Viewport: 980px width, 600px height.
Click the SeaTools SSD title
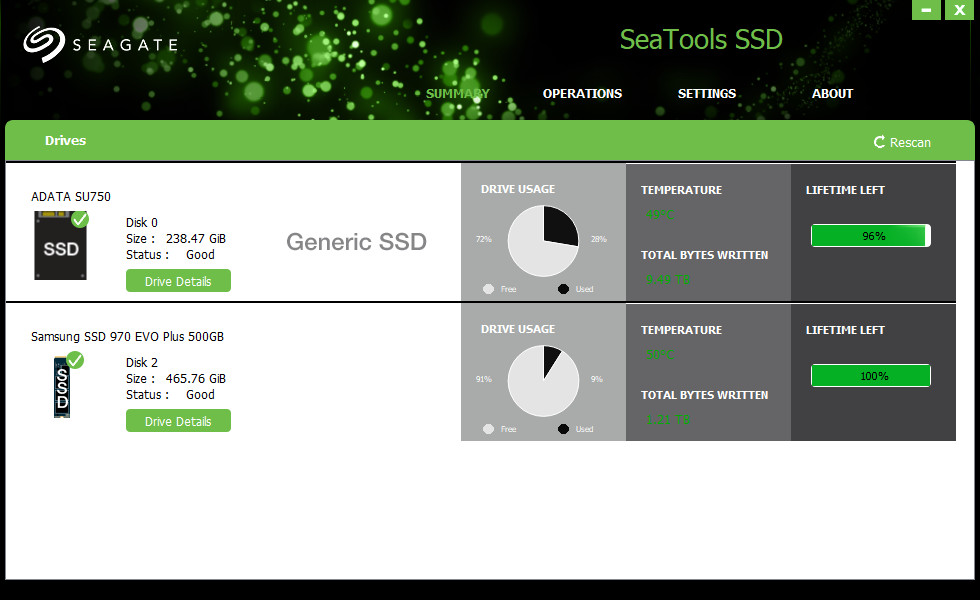click(701, 39)
